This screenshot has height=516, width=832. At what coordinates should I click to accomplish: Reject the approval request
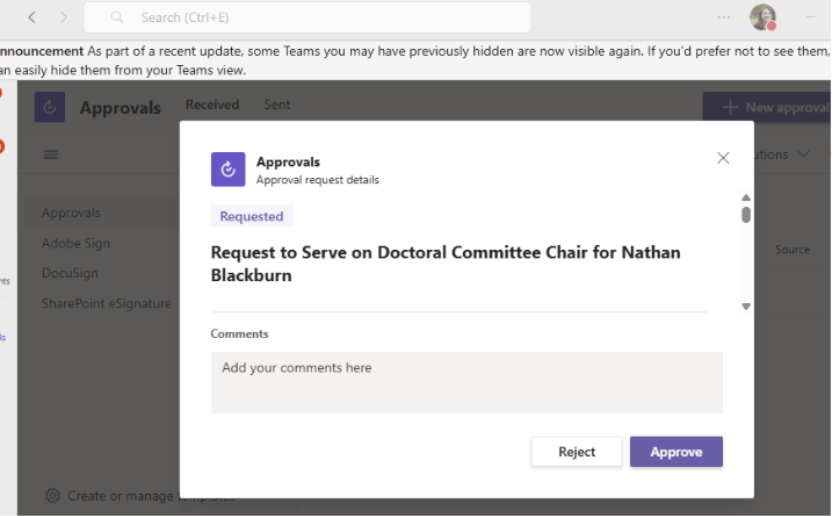point(576,452)
